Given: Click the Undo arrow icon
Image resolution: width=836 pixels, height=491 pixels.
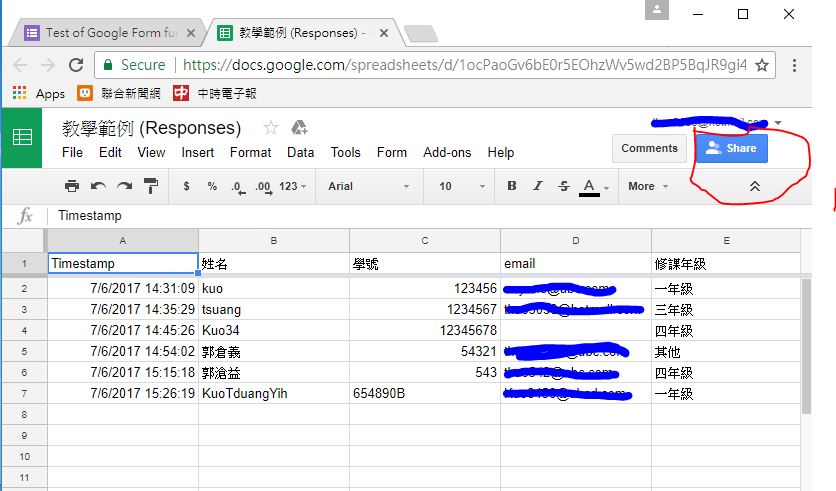Looking at the screenshot, I should click(98, 186).
